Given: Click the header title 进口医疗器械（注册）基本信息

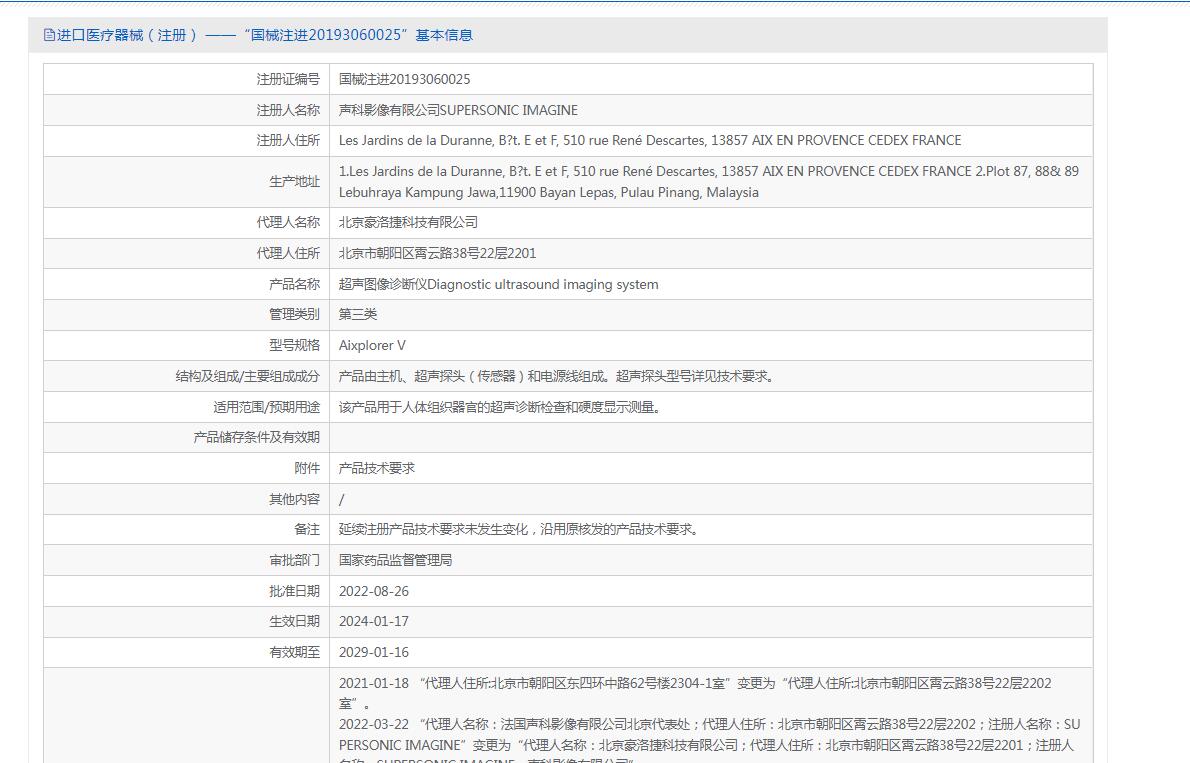Looking at the screenshot, I should [x=265, y=35].
